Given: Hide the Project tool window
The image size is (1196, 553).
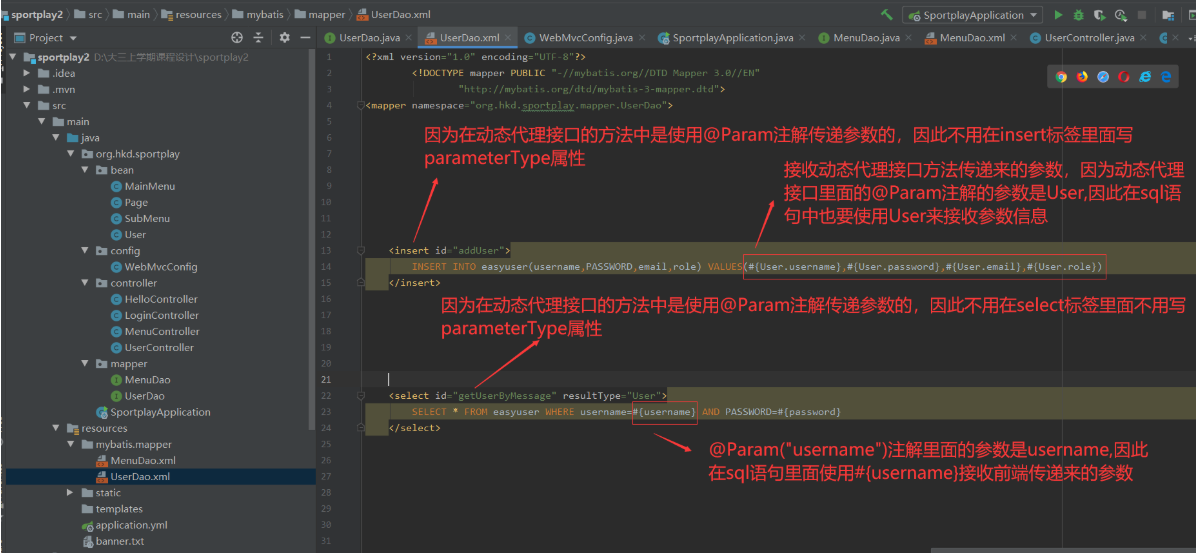Looking at the screenshot, I should pos(305,37).
